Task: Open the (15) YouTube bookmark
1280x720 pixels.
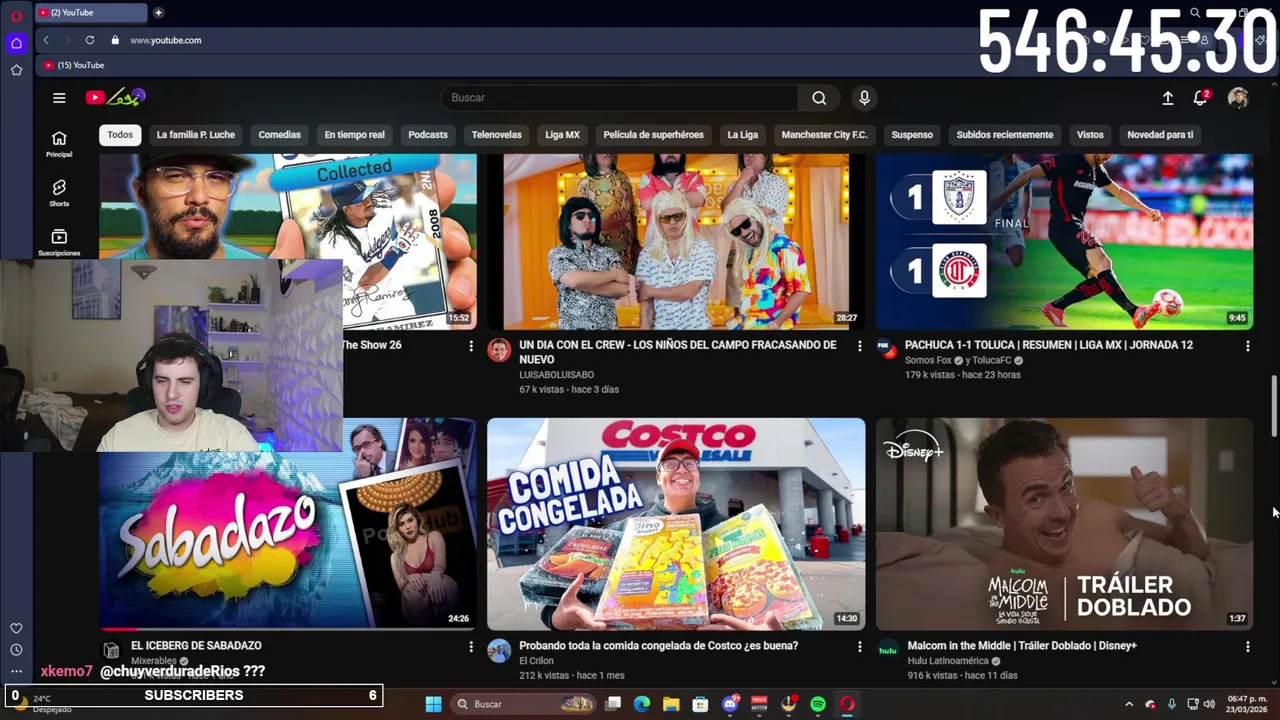Action: pyautogui.click(x=74, y=65)
